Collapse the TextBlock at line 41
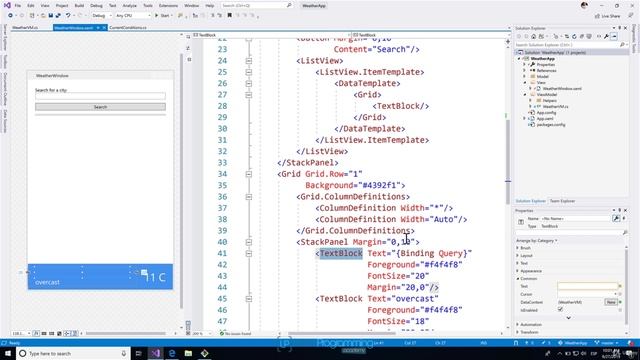 249,253
